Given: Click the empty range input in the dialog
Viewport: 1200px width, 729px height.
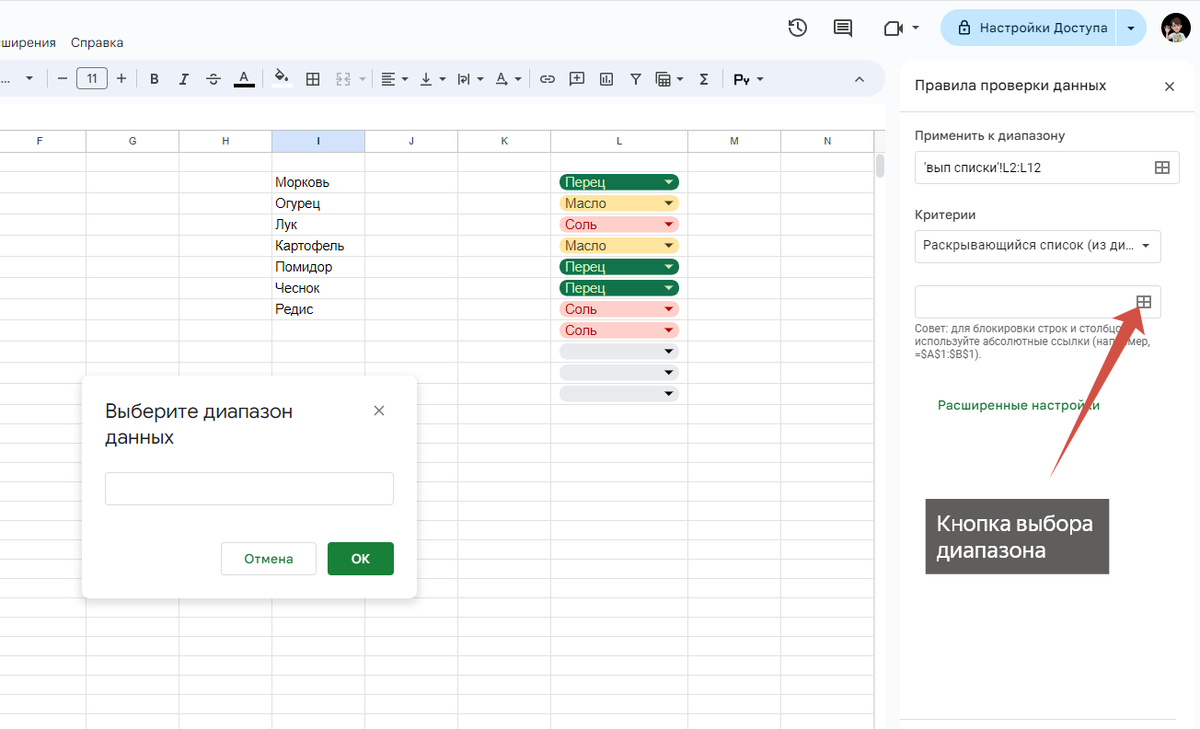Looking at the screenshot, I should point(248,488).
